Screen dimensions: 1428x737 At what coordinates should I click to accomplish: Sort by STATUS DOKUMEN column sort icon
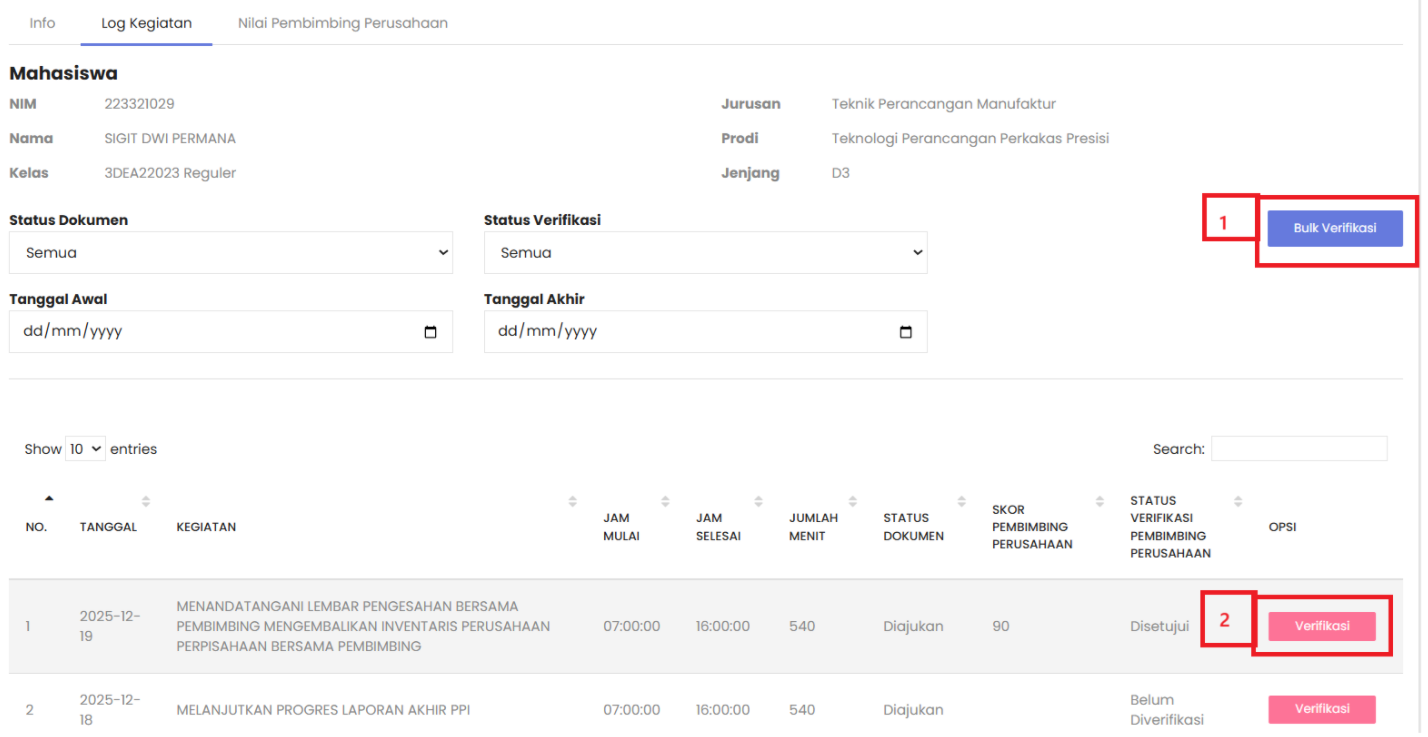click(961, 501)
